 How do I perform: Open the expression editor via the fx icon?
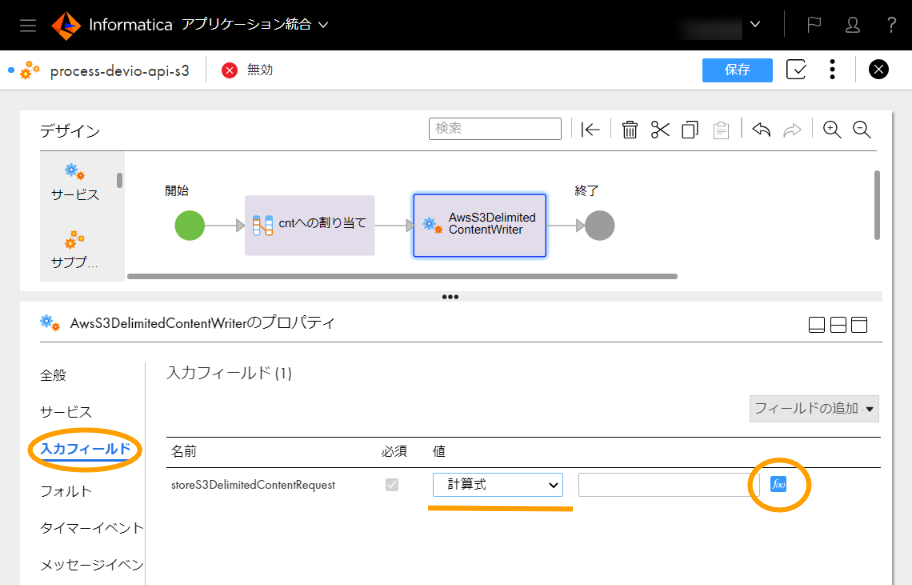[779, 484]
